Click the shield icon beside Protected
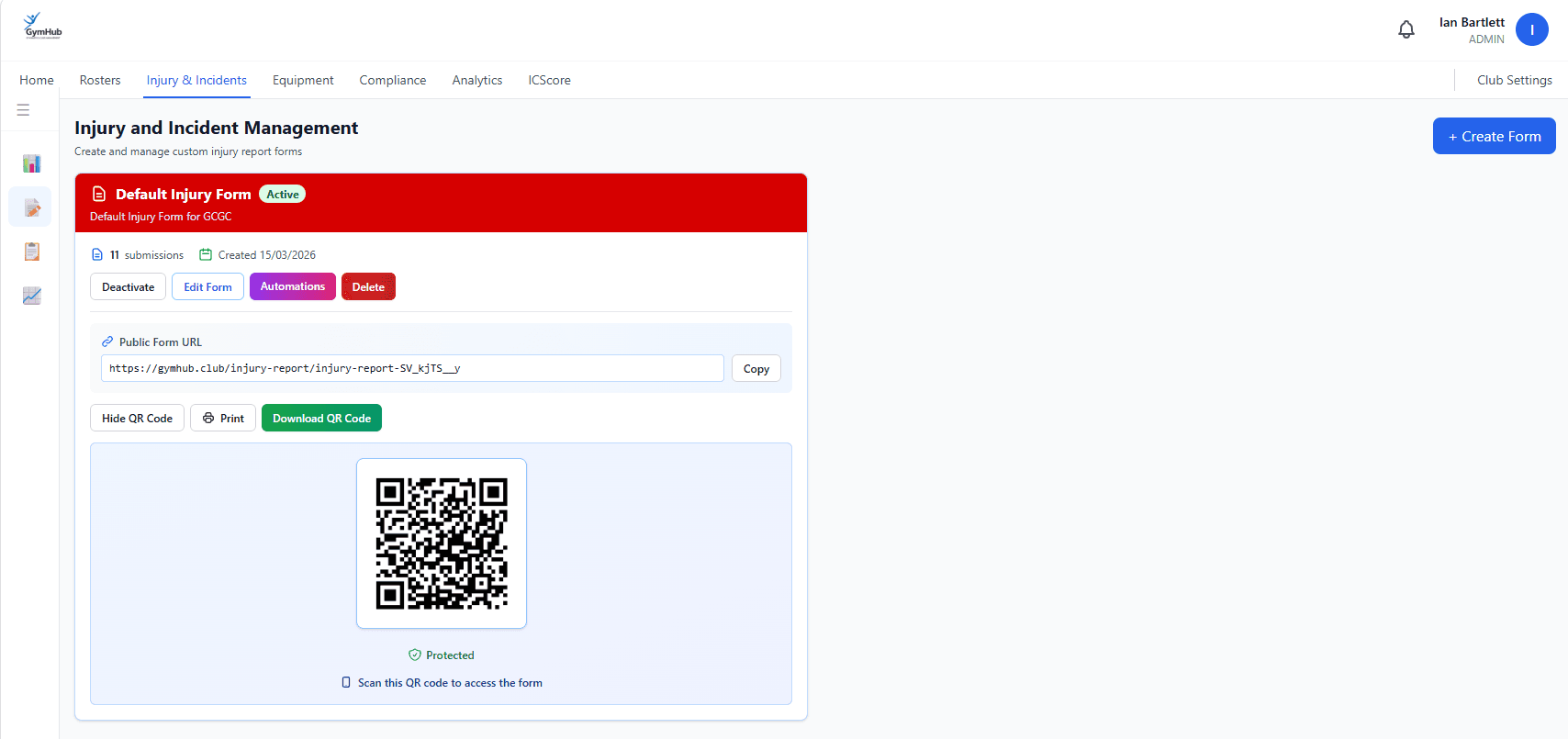 tap(415, 655)
